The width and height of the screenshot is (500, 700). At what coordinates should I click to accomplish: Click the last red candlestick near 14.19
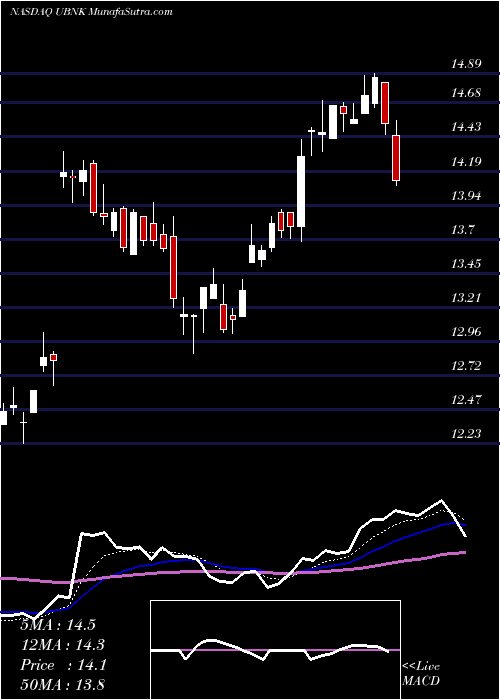(x=396, y=153)
